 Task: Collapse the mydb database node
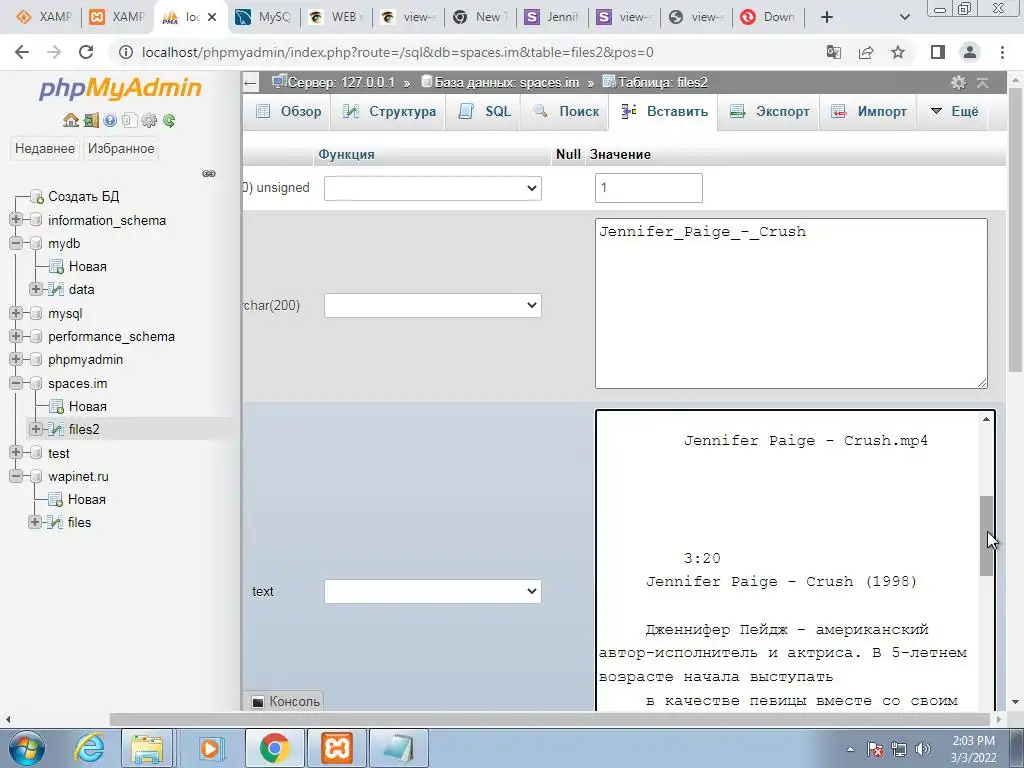click(16, 243)
